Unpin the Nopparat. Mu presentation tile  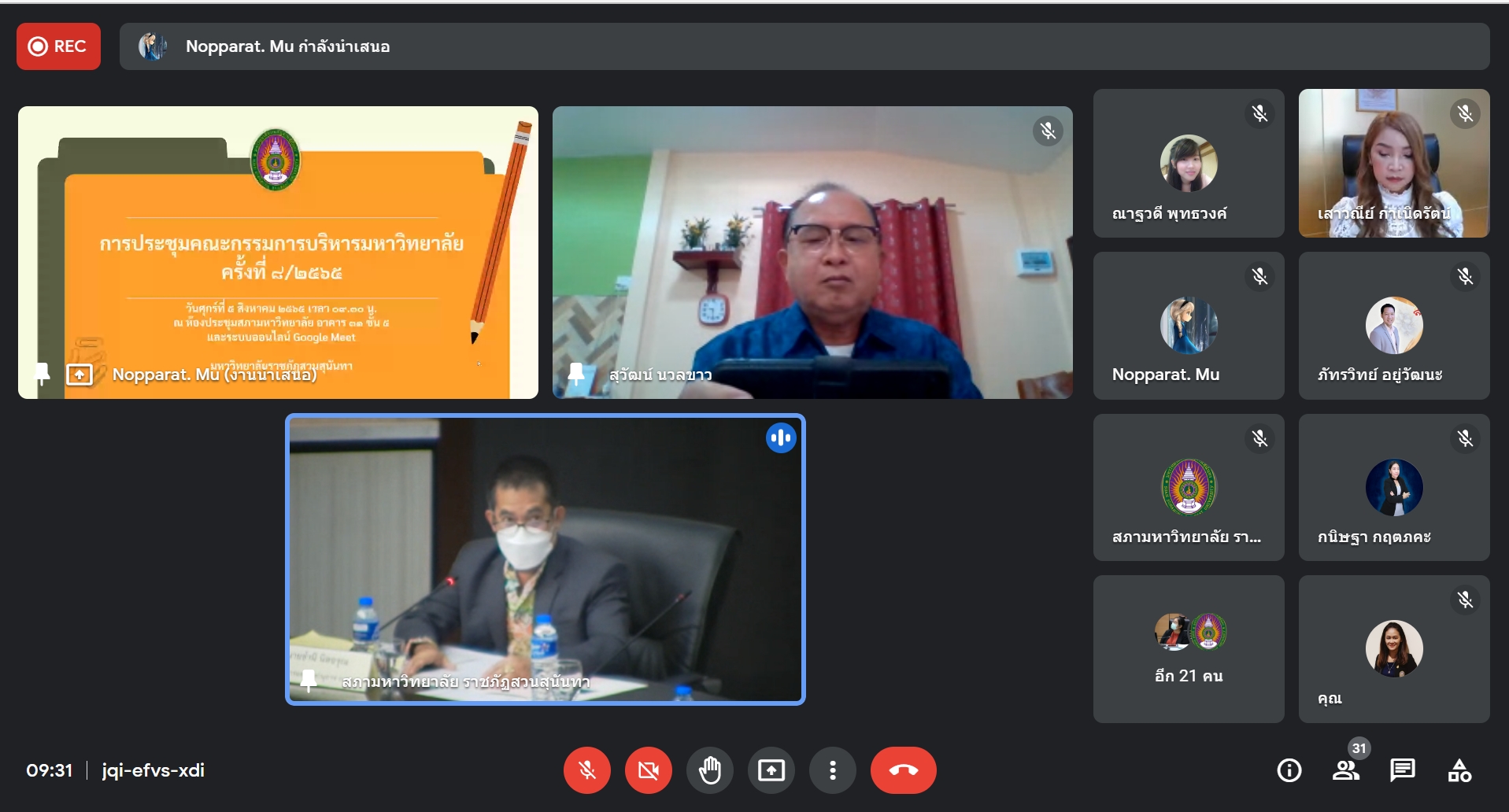(41, 373)
